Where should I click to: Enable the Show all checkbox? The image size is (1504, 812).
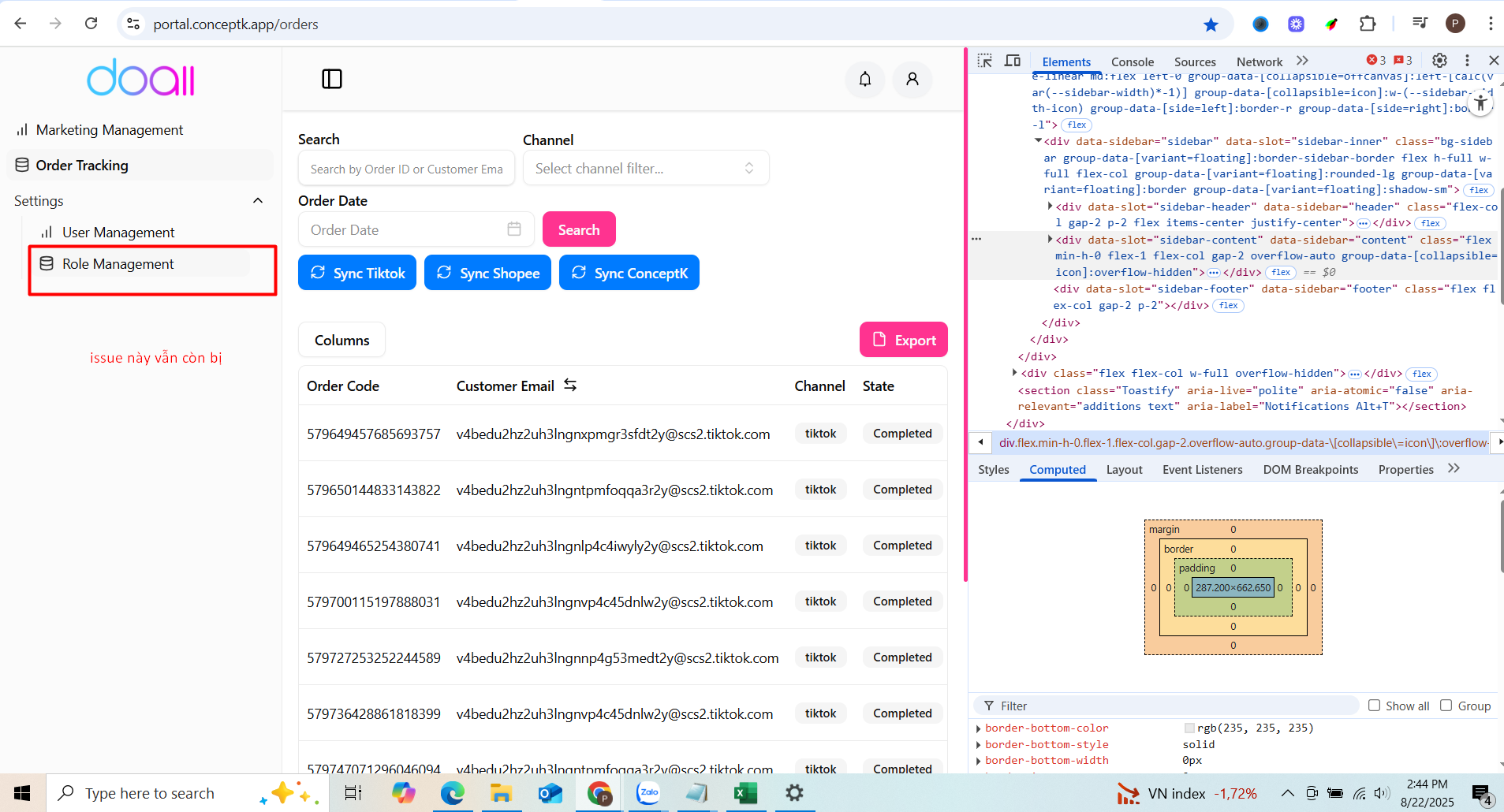tap(1374, 706)
